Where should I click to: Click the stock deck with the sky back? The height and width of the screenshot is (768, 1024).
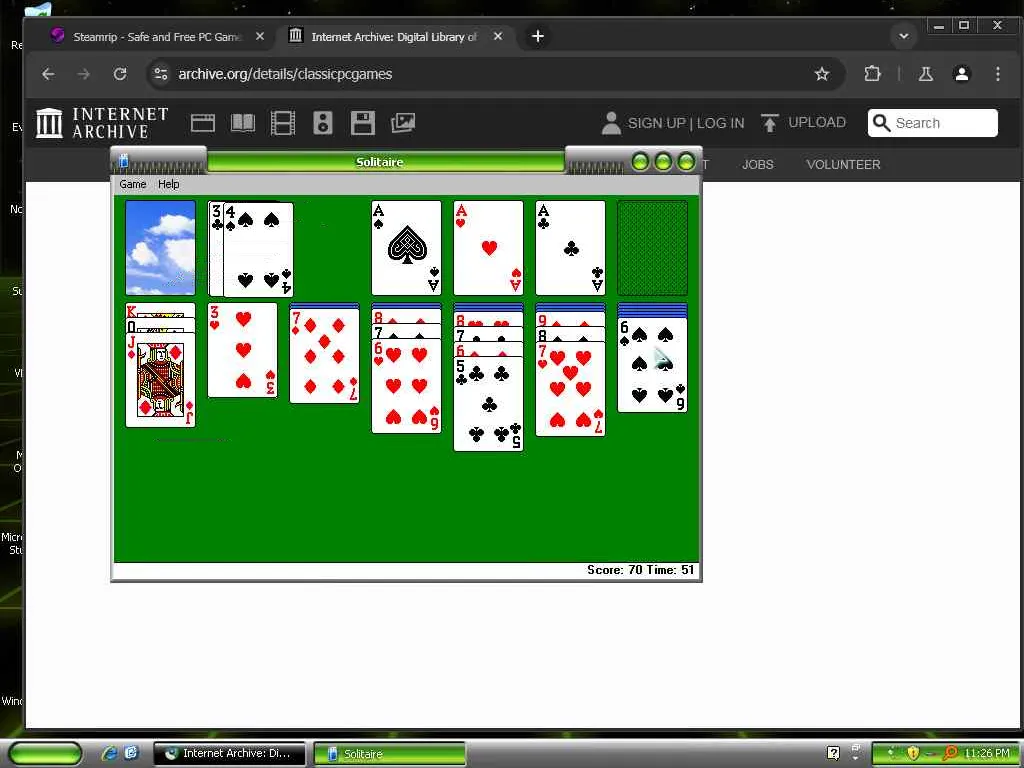(x=160, y=248)
